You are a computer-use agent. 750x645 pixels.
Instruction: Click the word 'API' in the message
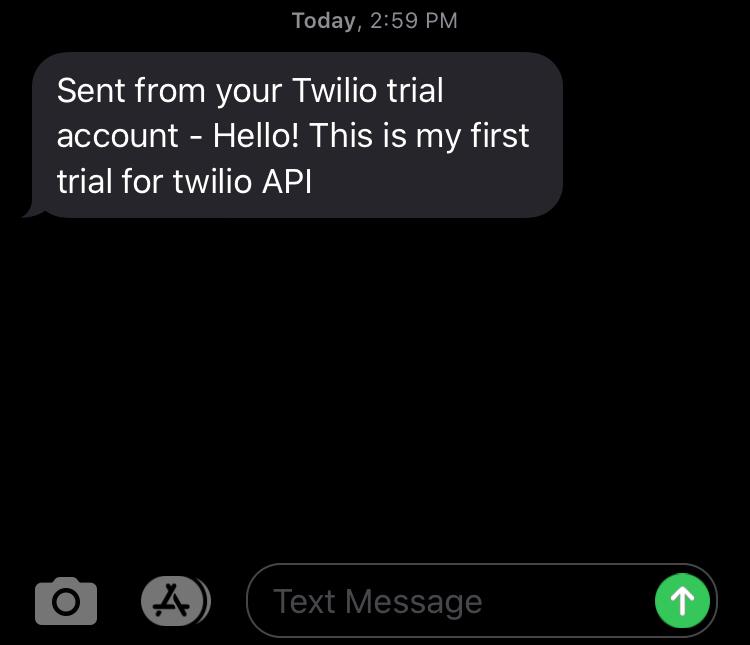(x=287, y=181)
